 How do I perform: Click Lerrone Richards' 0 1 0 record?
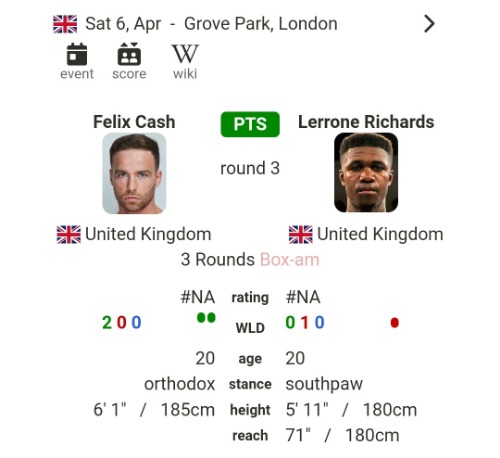(305, 322)
